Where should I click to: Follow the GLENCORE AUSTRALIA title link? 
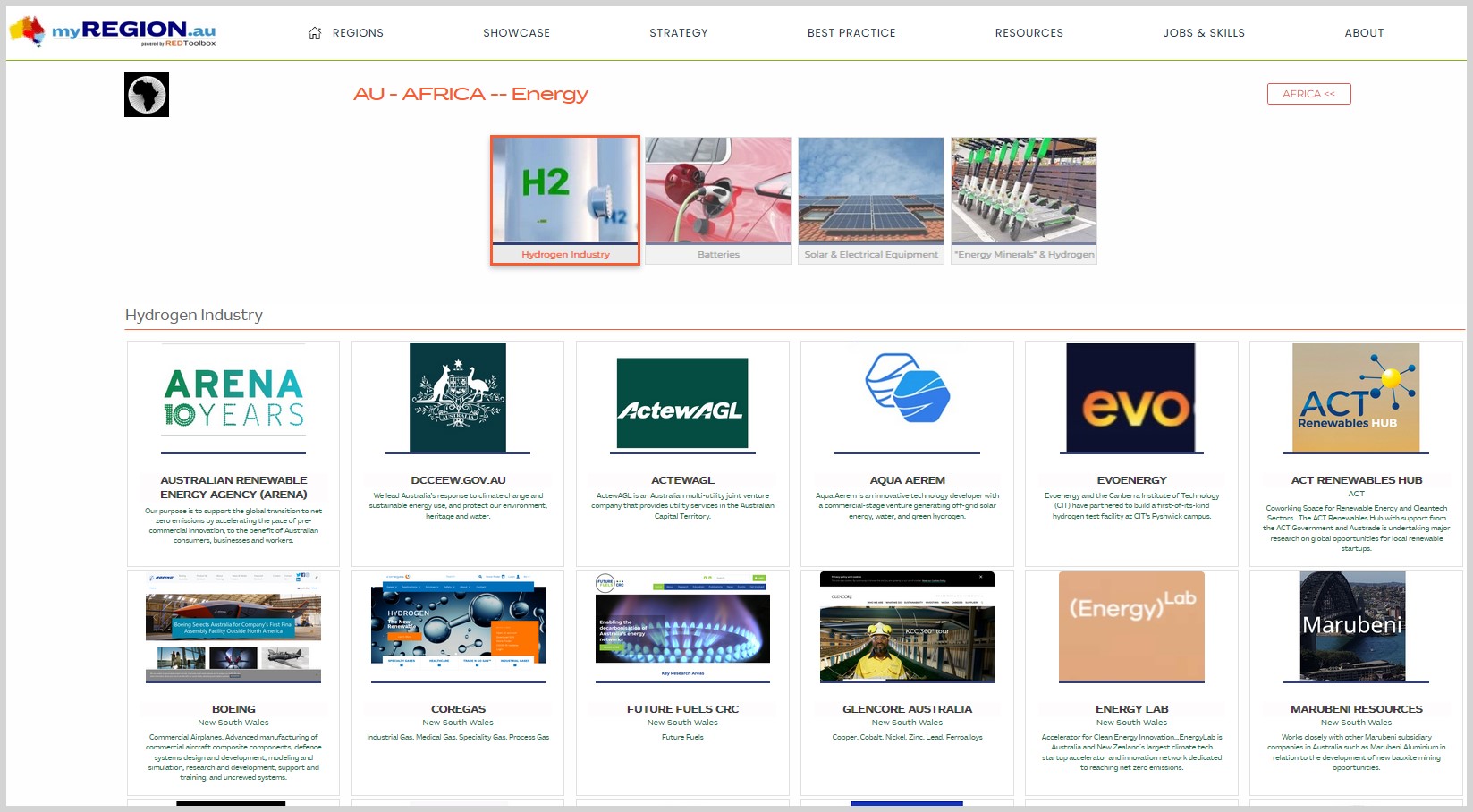pos(907,709)
